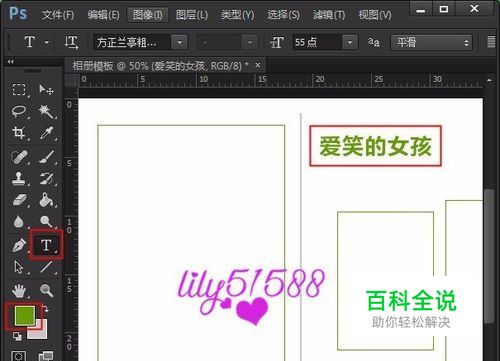This screenshot has width=500, height=361.
Task: Open 编辑(E) menu
Action: click(103, 15)
